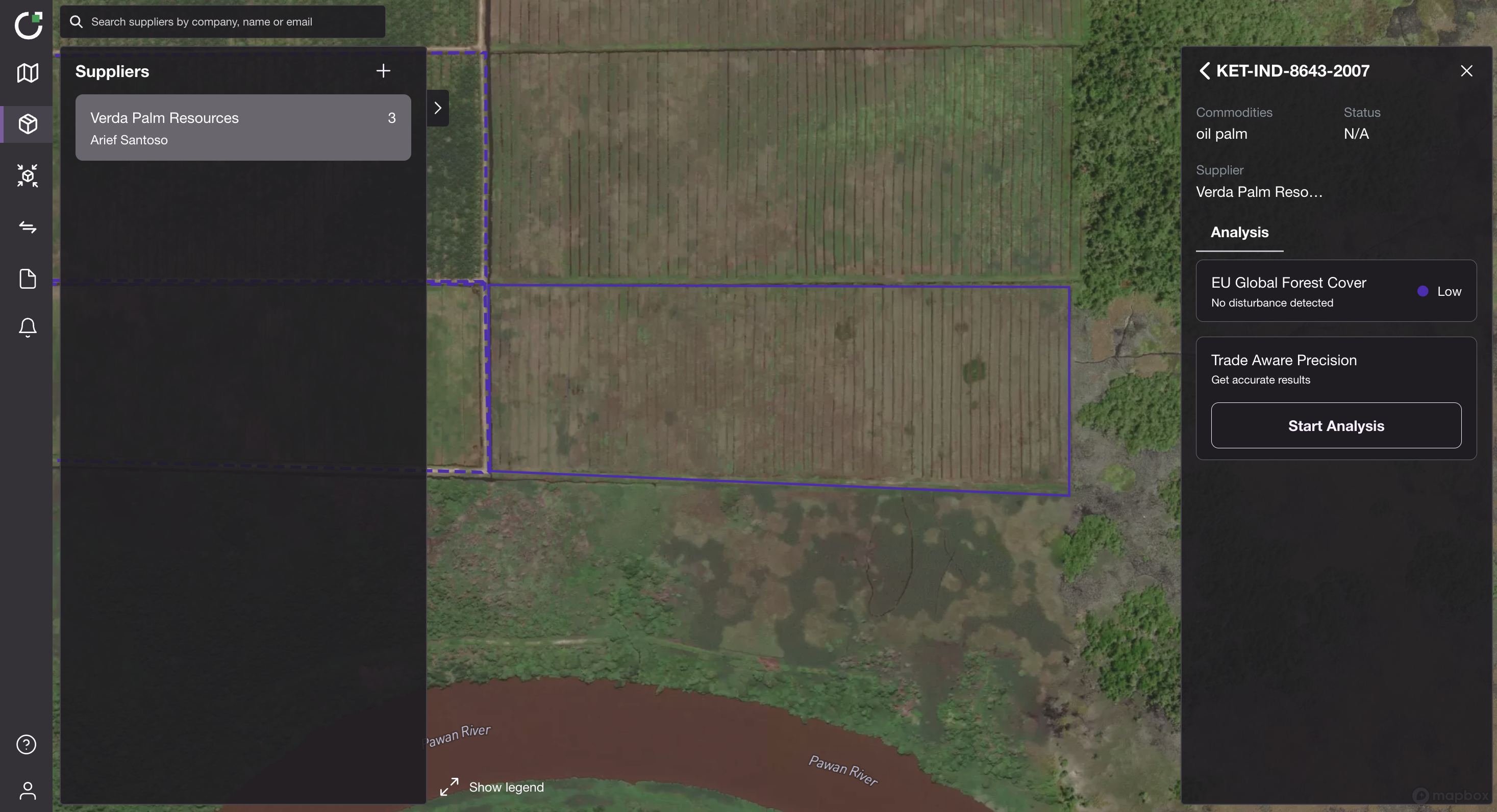
Task: Click the Low risk purple indicator dot
Action: click(1422, 292)
